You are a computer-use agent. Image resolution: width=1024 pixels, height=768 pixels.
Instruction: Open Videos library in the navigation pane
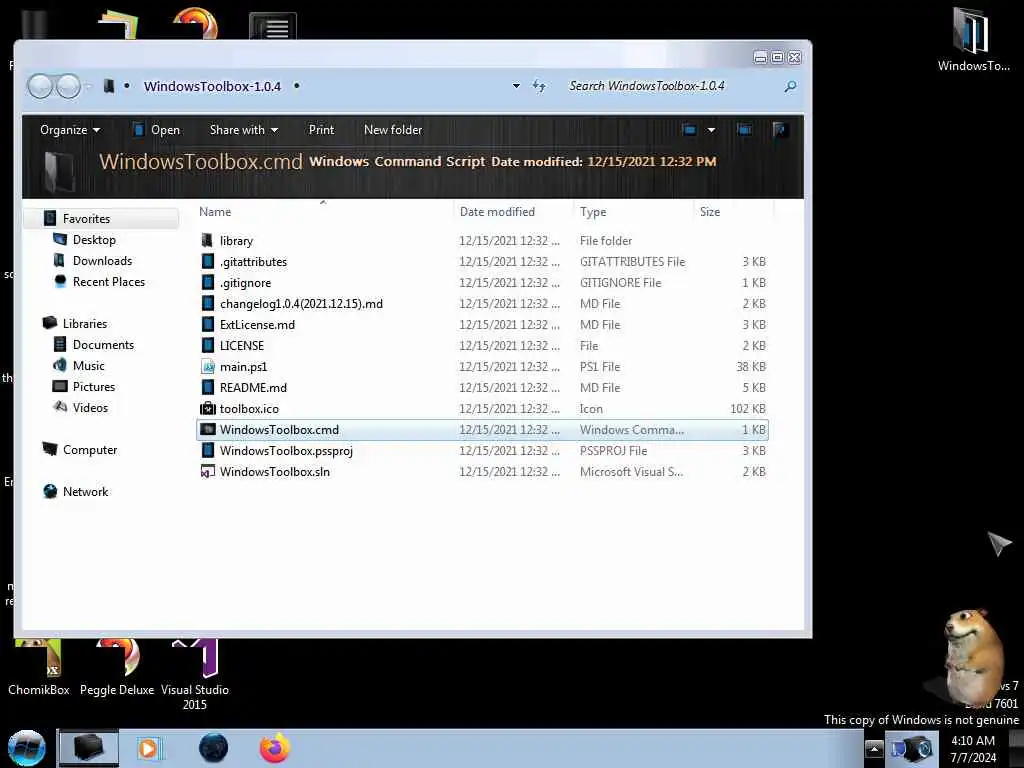(x=90, y=408)
